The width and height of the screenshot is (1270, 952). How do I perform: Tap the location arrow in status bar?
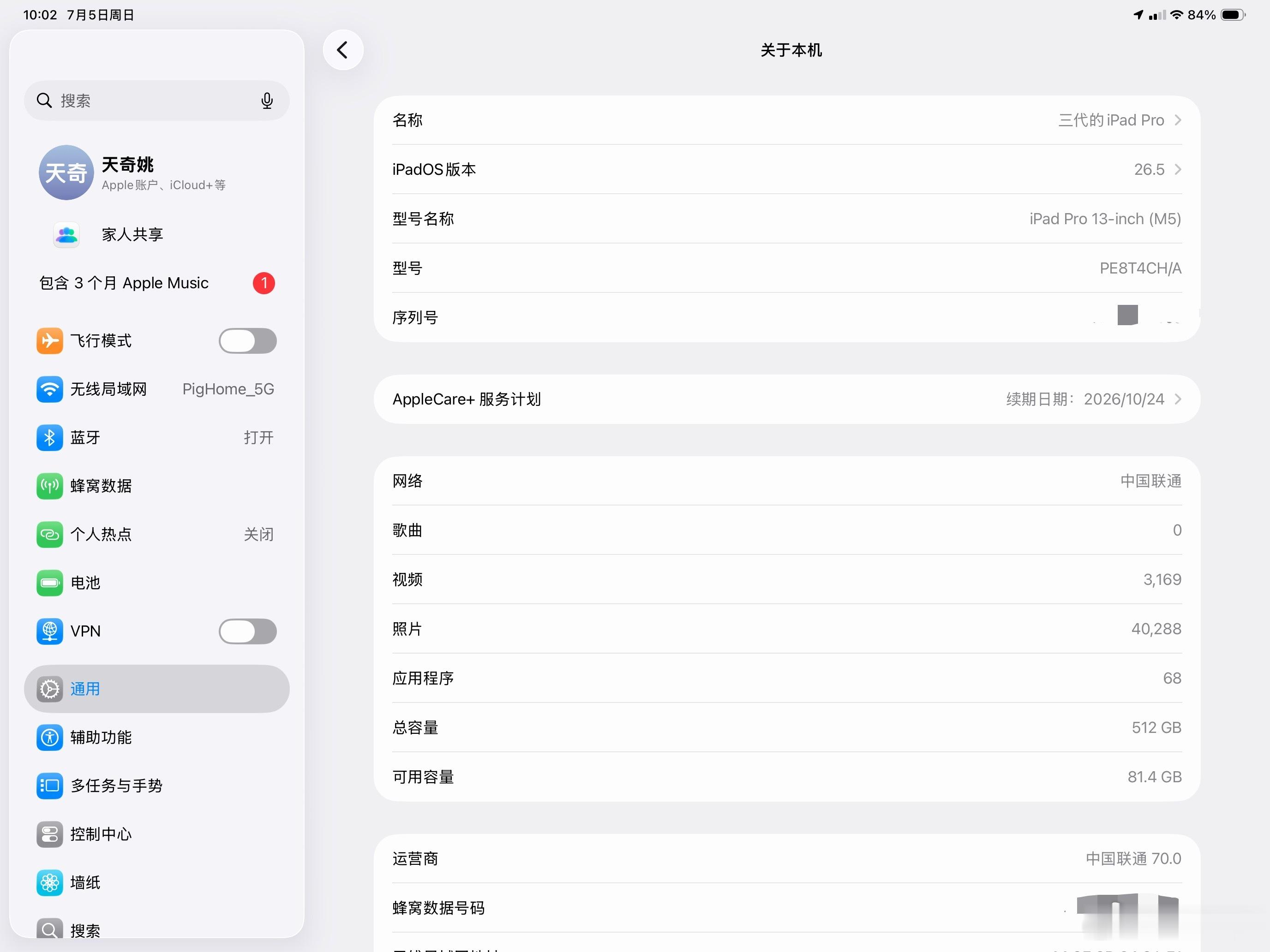pos(1138,15)
